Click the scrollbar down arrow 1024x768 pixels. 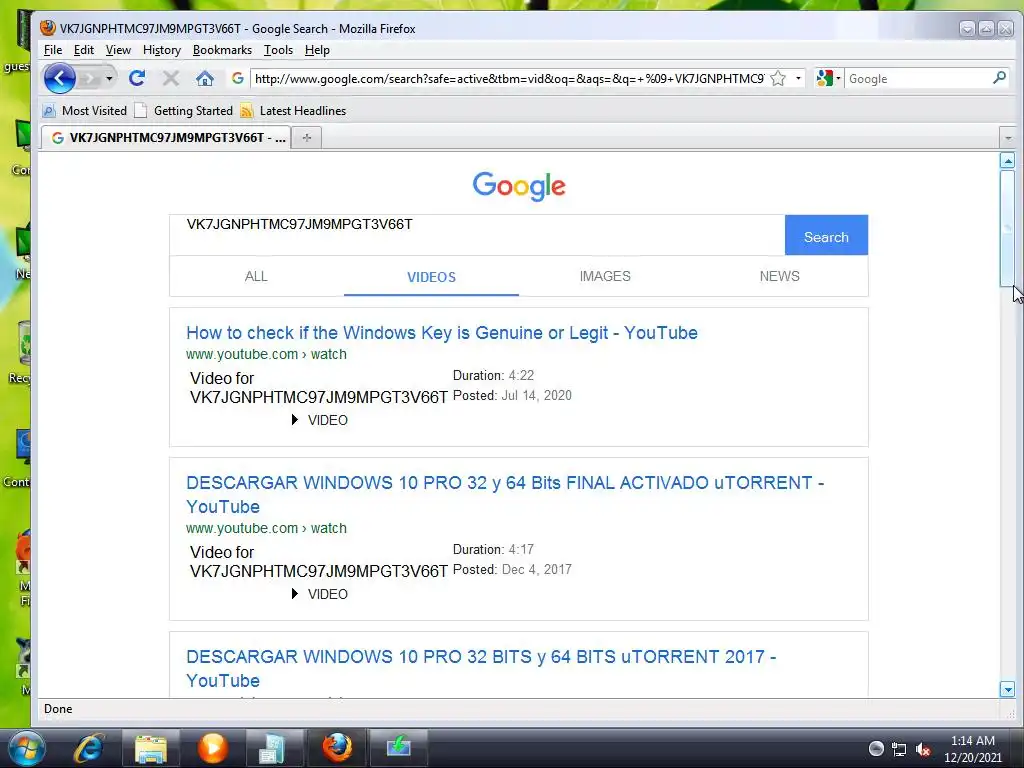coord(1007,689)
